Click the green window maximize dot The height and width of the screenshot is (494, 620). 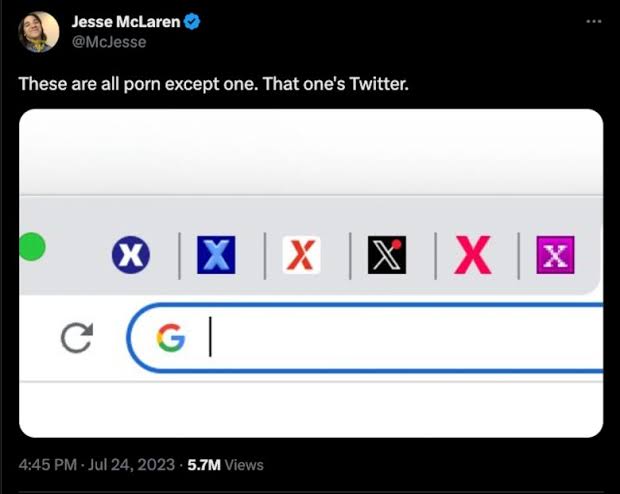31,246
